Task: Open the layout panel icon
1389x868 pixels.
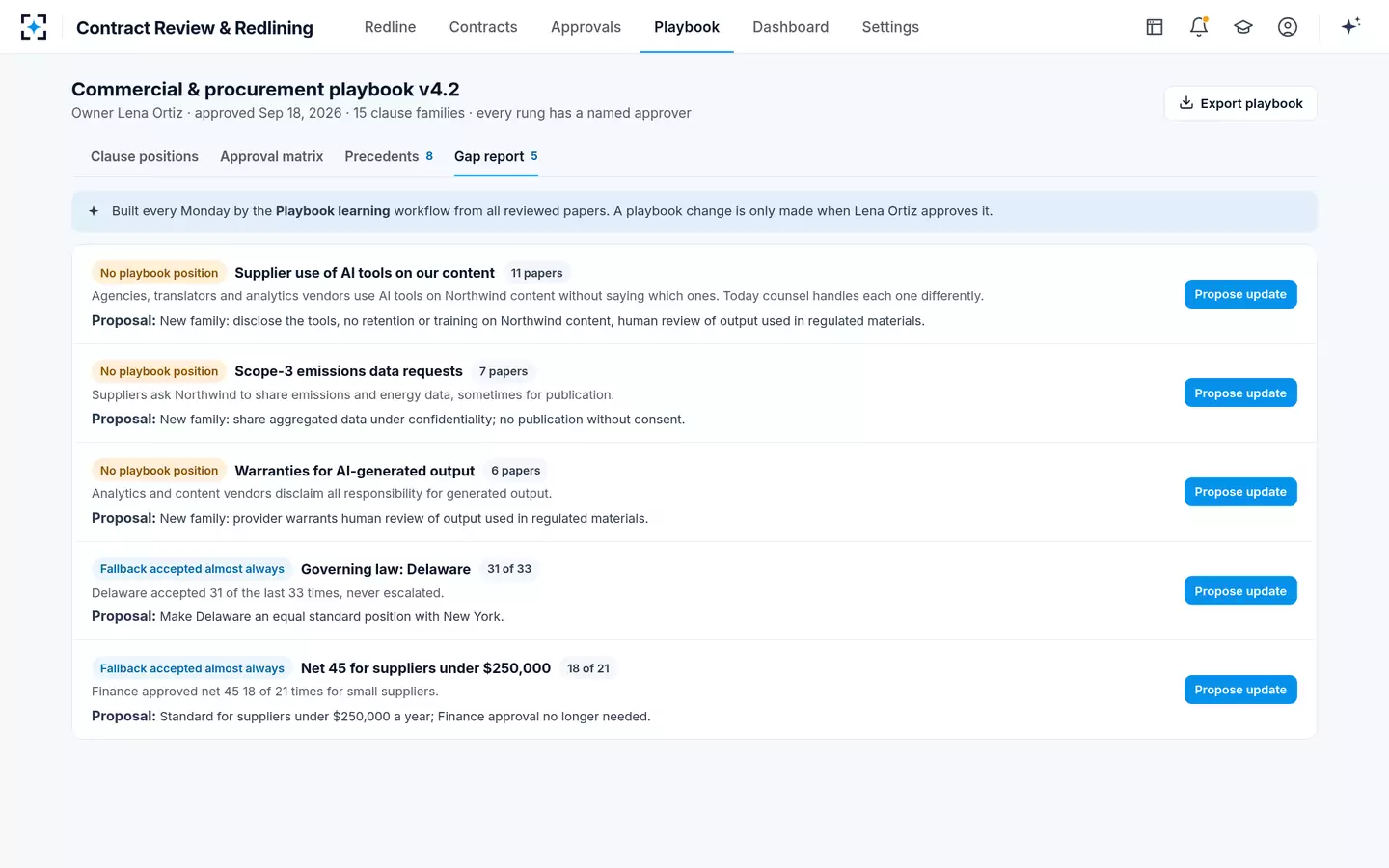Action: point(1155,27)
